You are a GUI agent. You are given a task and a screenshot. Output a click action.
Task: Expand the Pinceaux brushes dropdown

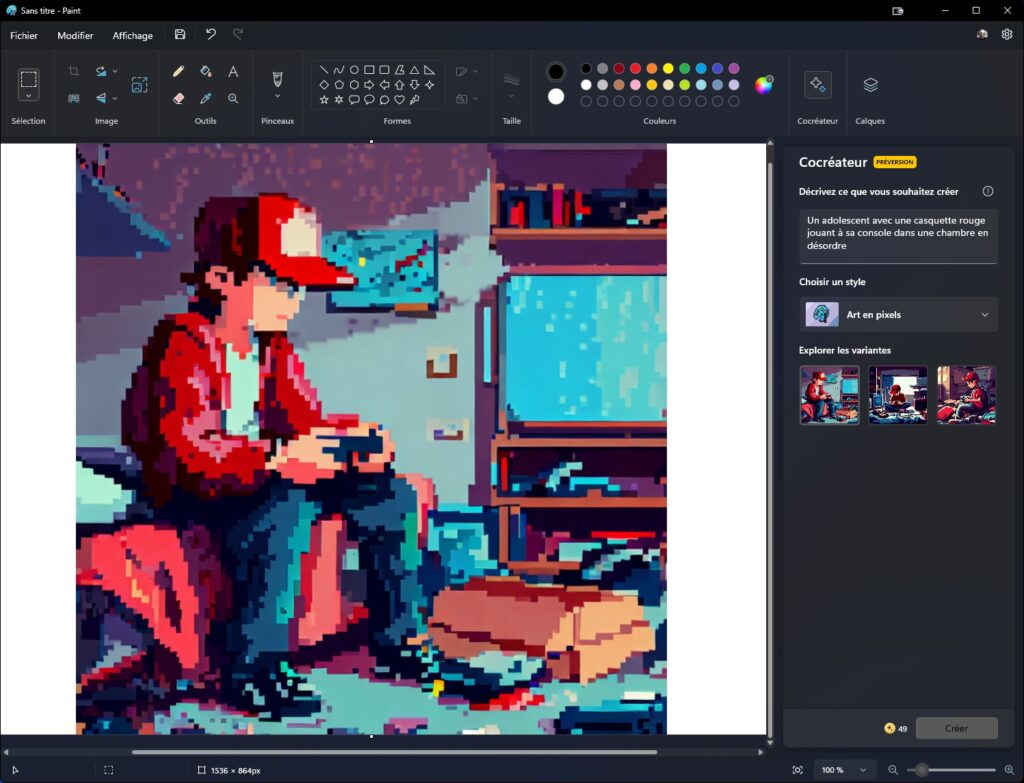click(278, 97)
